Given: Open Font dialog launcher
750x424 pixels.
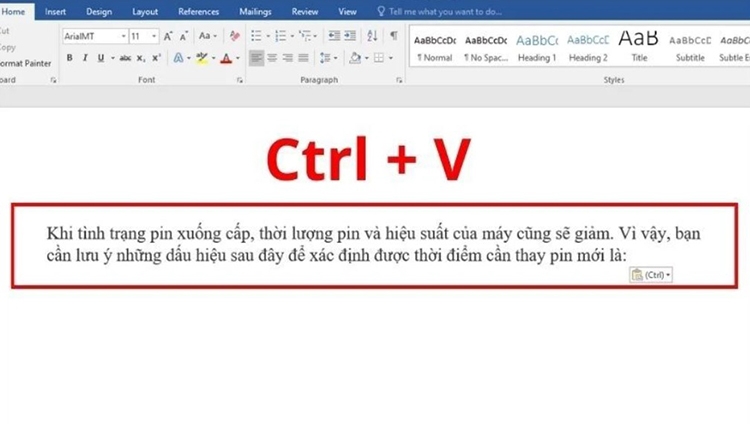Looking at the screenshot, I should point(240,80).
